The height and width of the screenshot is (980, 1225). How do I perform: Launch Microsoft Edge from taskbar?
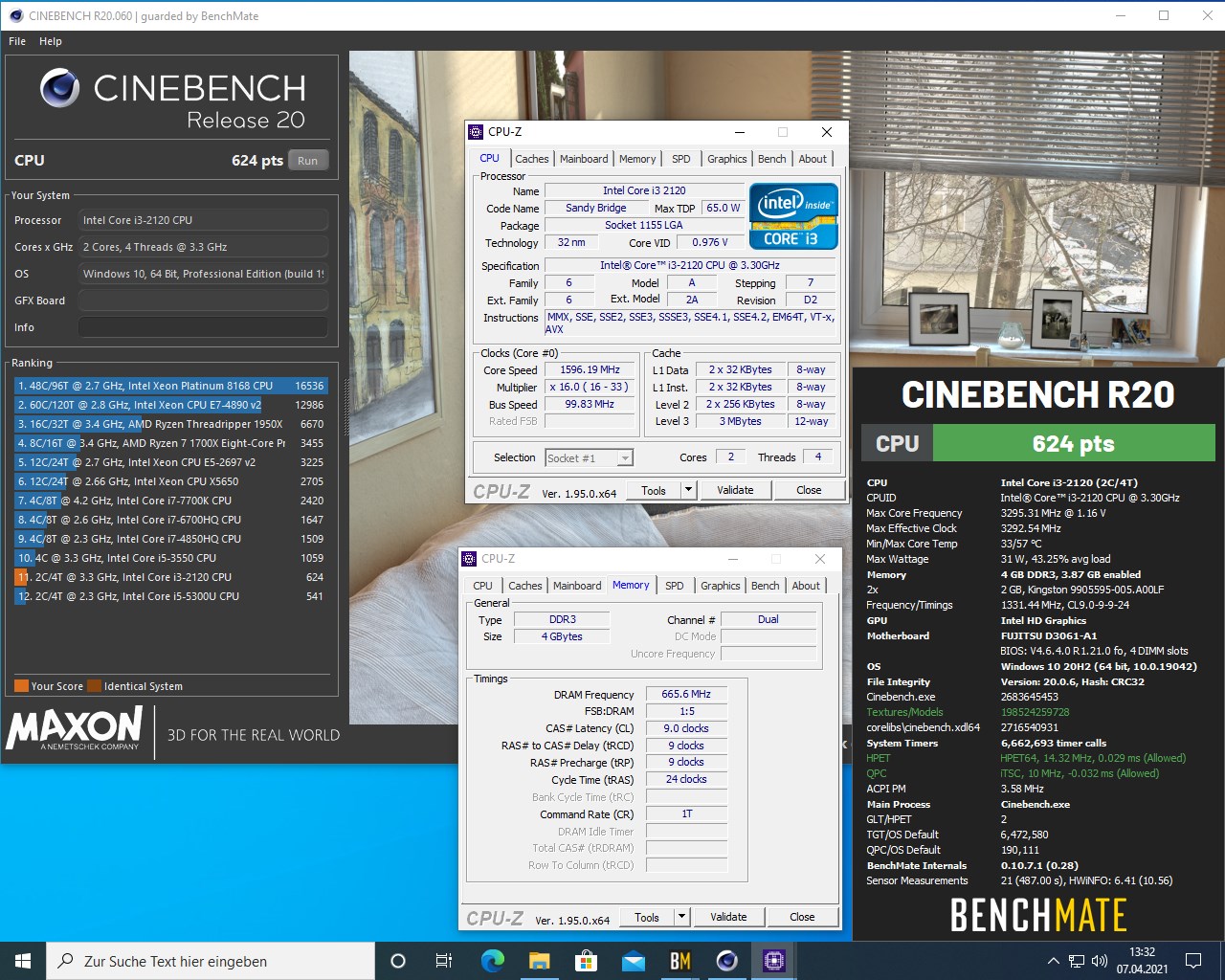tap(492, 961)
